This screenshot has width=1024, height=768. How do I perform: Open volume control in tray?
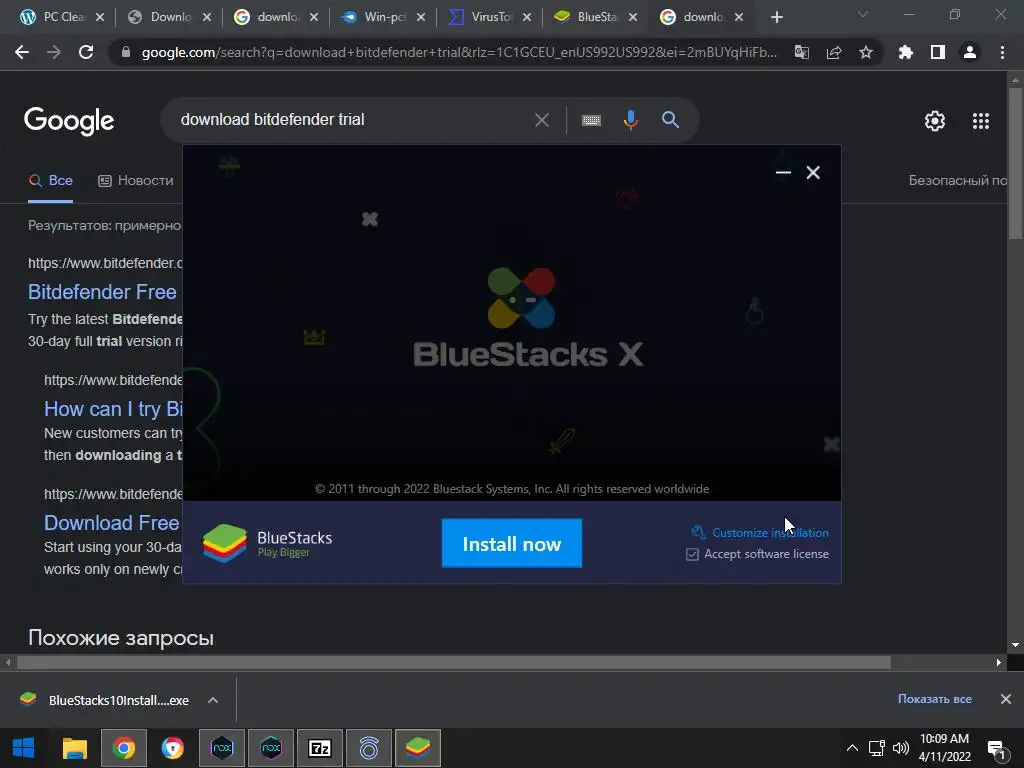[901, 748]
